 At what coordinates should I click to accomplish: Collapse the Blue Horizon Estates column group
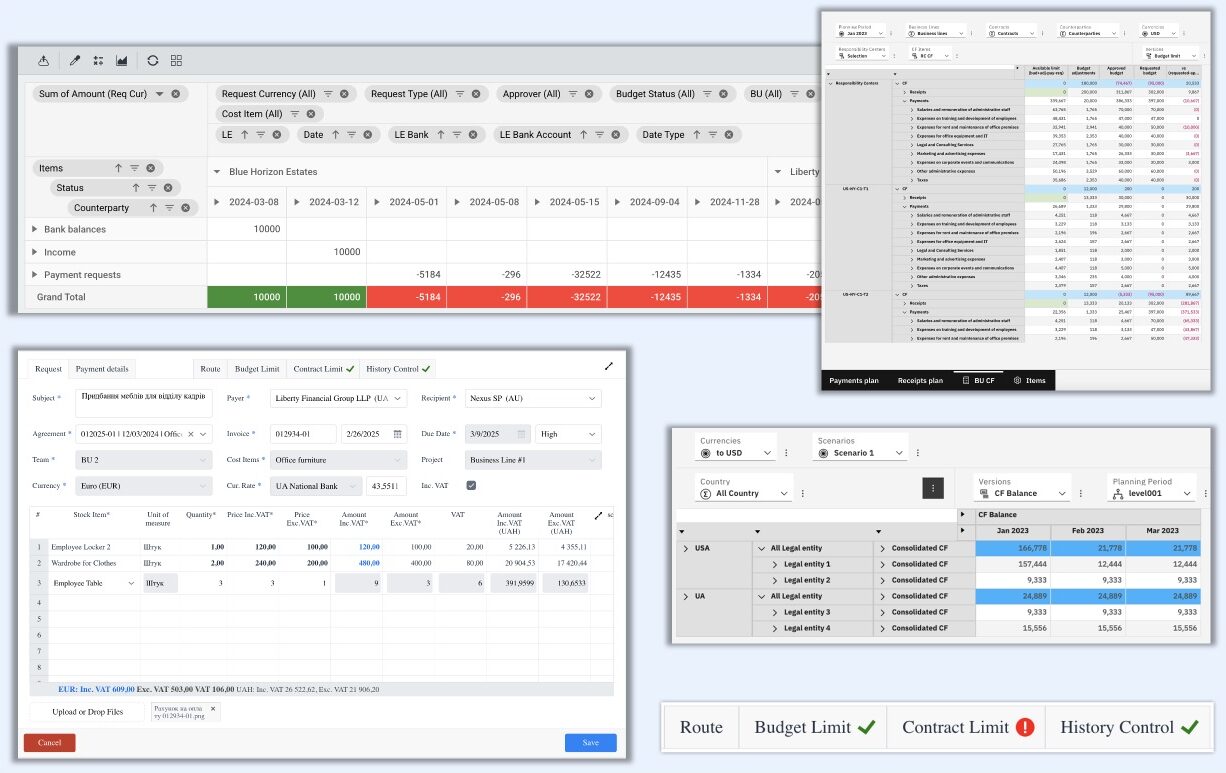tap(217, 172)
